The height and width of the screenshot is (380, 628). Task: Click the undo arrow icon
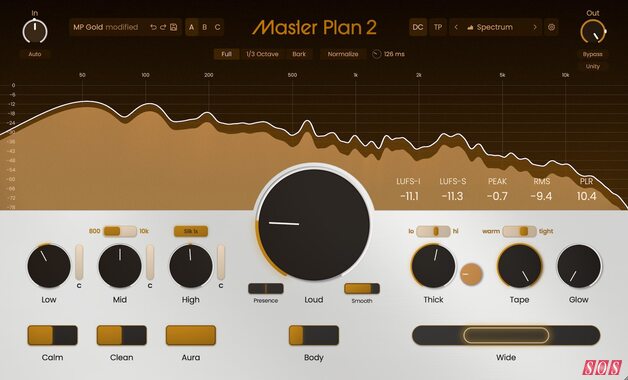[153, 27]
